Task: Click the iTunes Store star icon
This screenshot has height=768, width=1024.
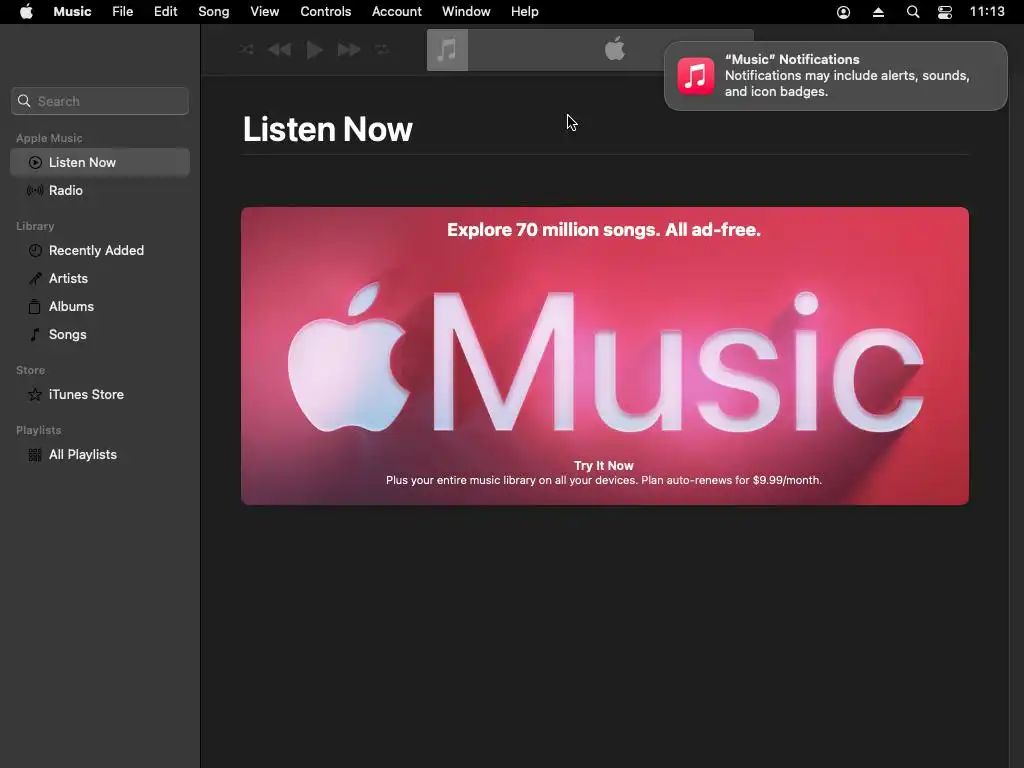Action: tap(35, 394)
